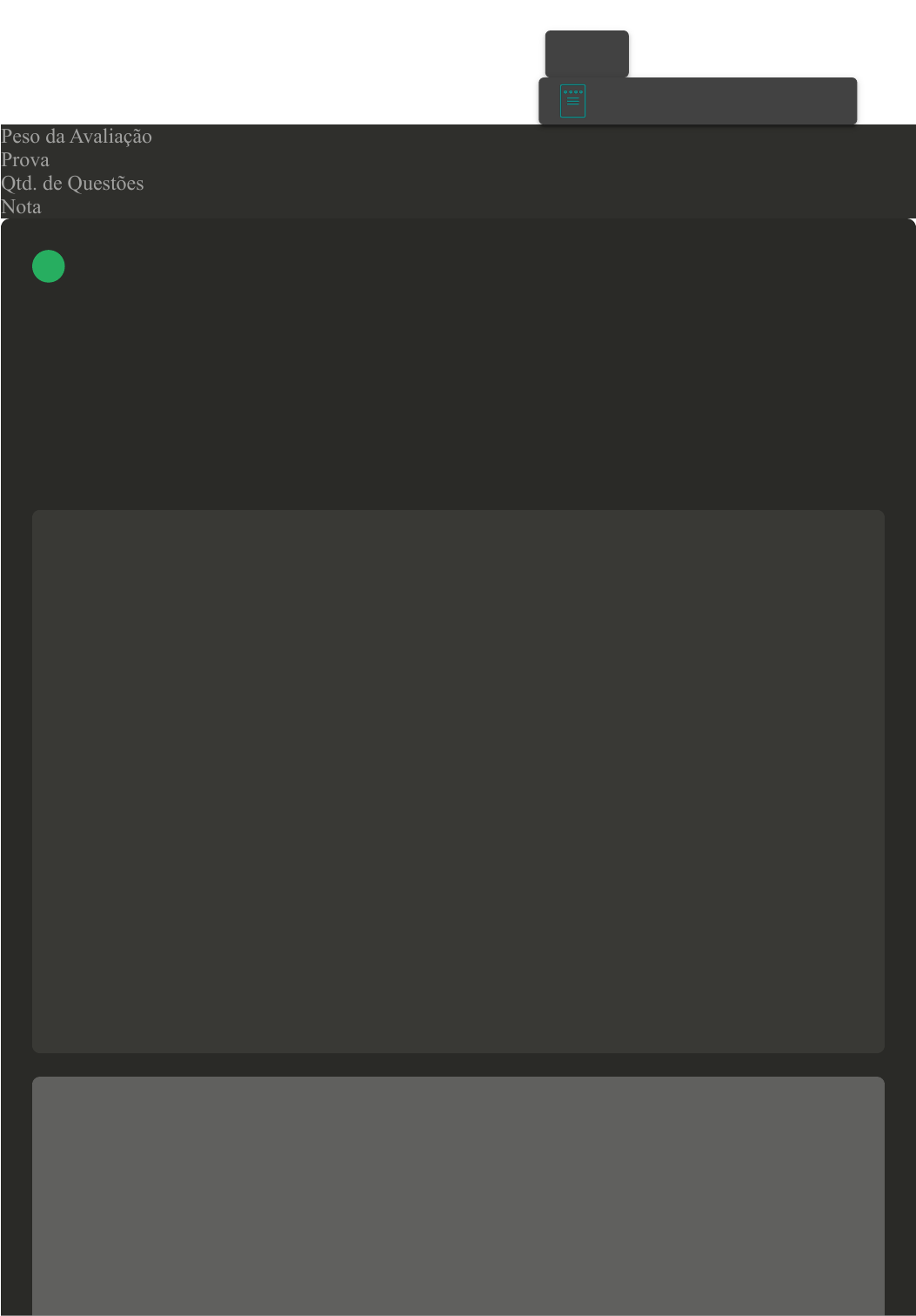Select the green circle indicator
The height and width of the screenshot is (1316, 916).
[49, 266]
